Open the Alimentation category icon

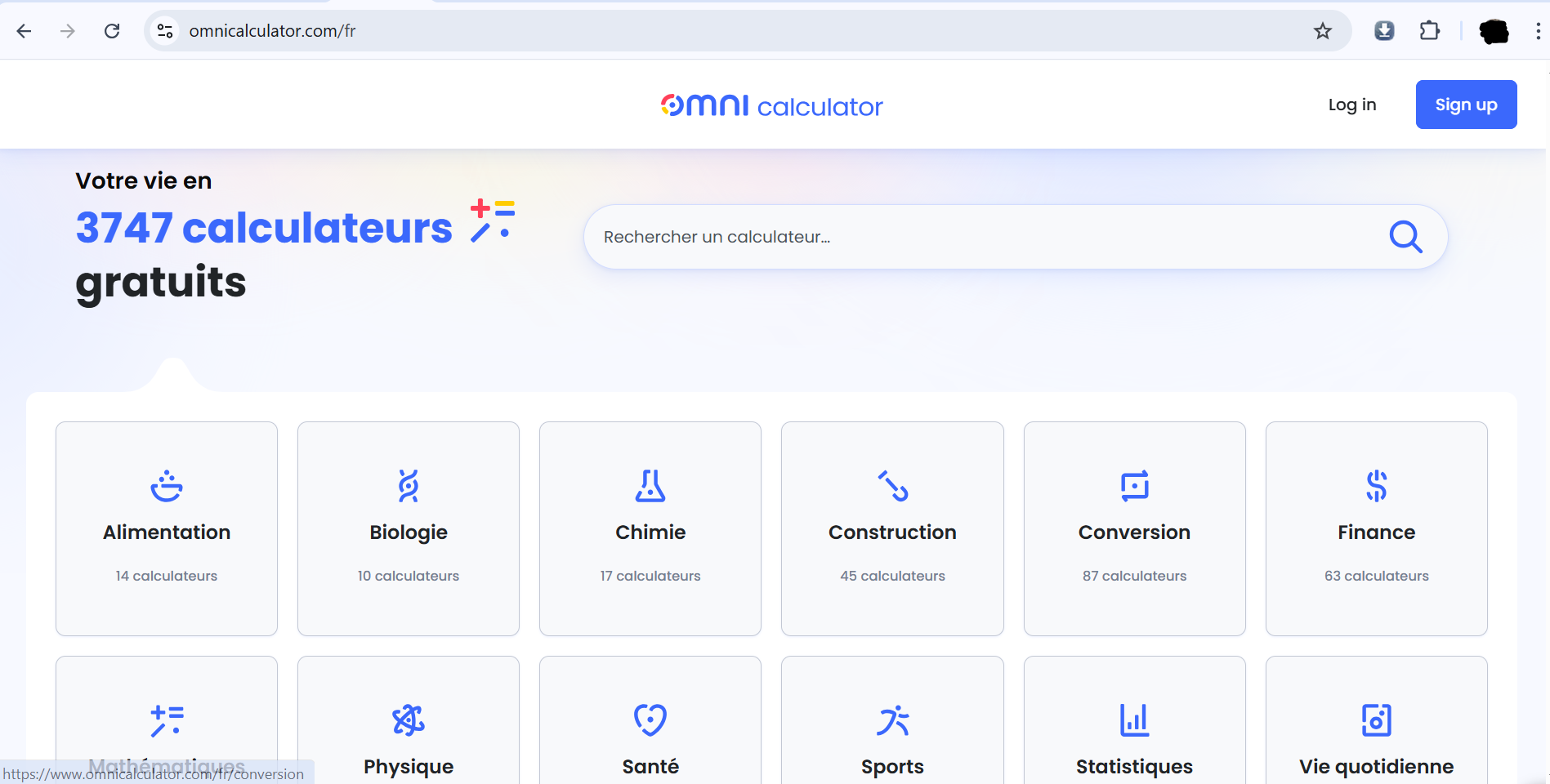tap(167, 486)
